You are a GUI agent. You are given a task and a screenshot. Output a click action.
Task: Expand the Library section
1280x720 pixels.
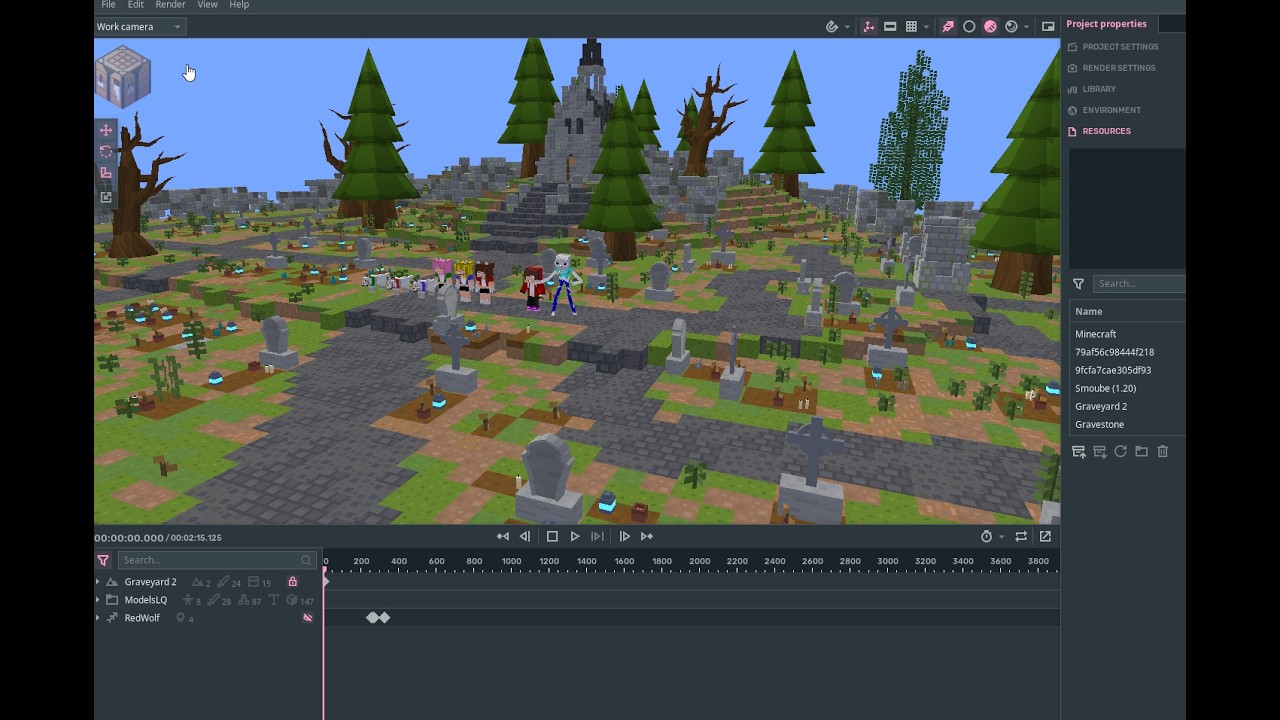click(1099, 89)
